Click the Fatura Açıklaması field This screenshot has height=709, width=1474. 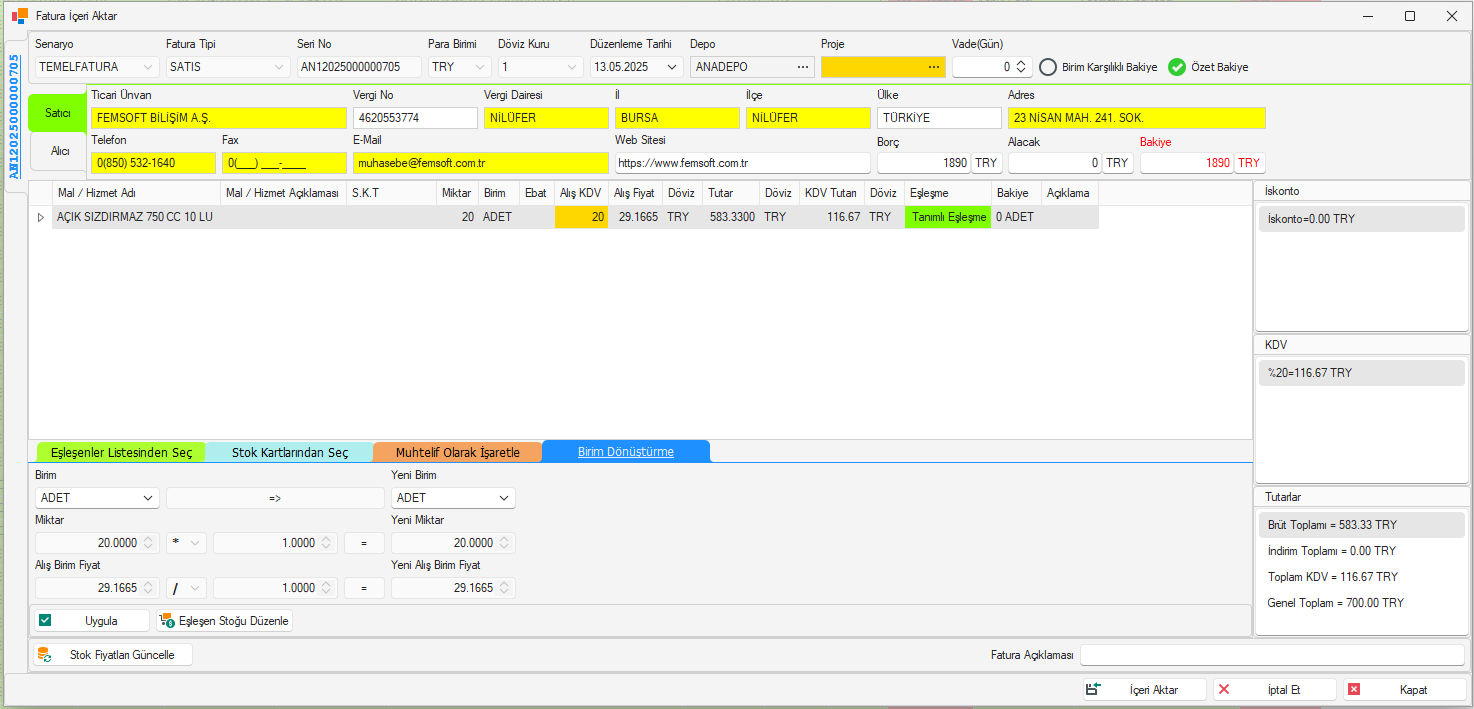click(x=1272, y=655)
